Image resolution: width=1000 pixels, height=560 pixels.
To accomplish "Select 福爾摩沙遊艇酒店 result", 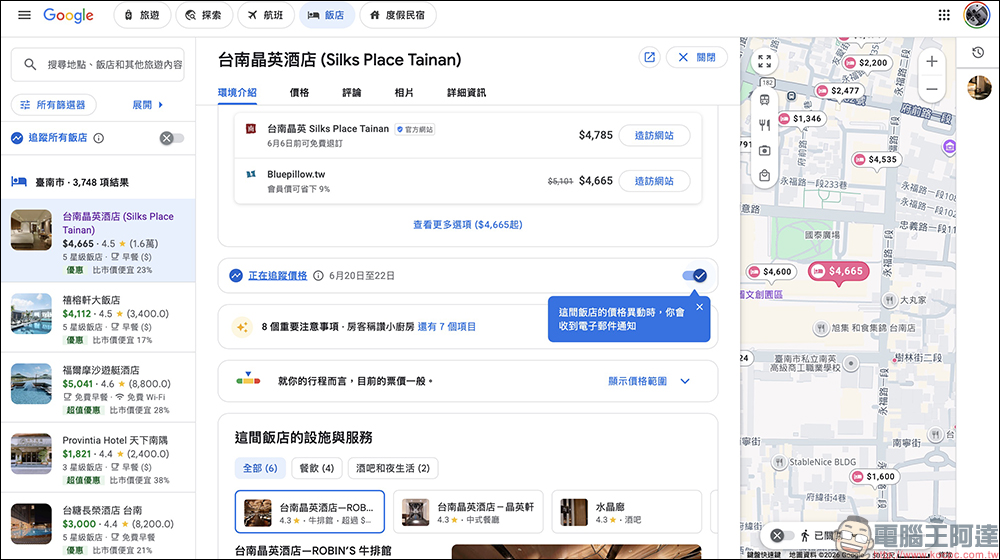I will pyautogui.click(x=98, y=389).
